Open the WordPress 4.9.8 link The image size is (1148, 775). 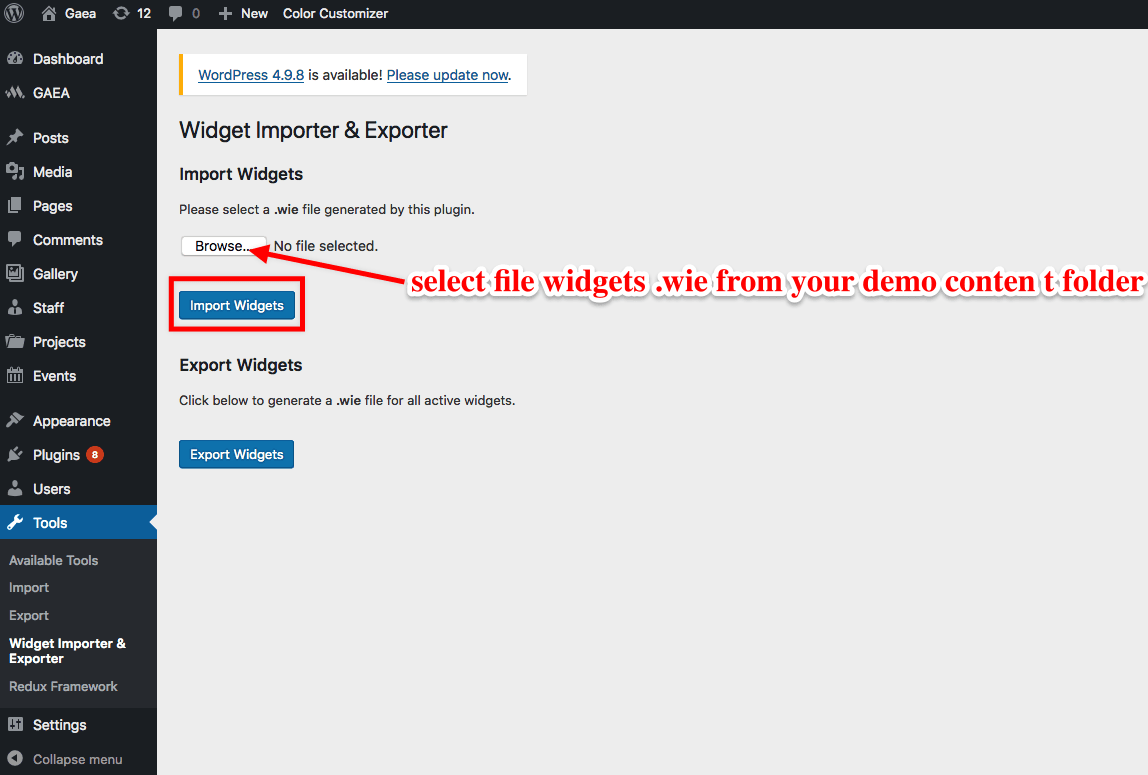(x=251, y=75)
